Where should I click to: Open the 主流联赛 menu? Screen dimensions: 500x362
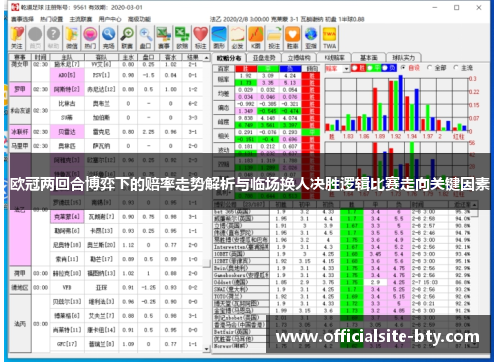[81, 19]
